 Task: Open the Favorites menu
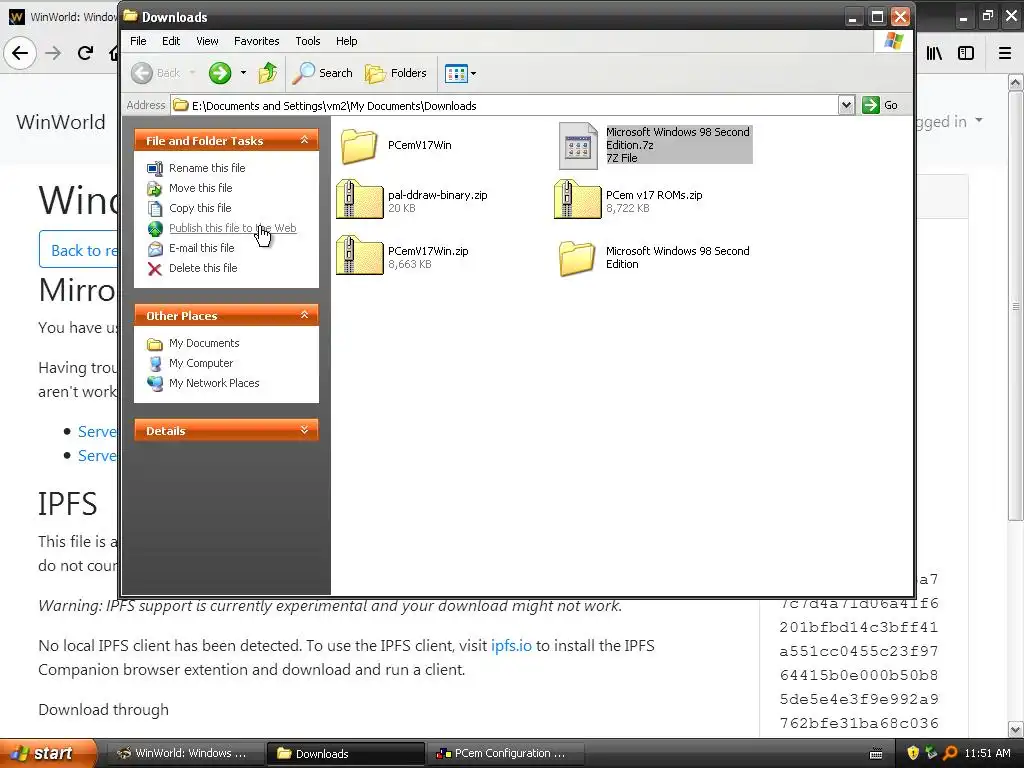coord(257,41)
